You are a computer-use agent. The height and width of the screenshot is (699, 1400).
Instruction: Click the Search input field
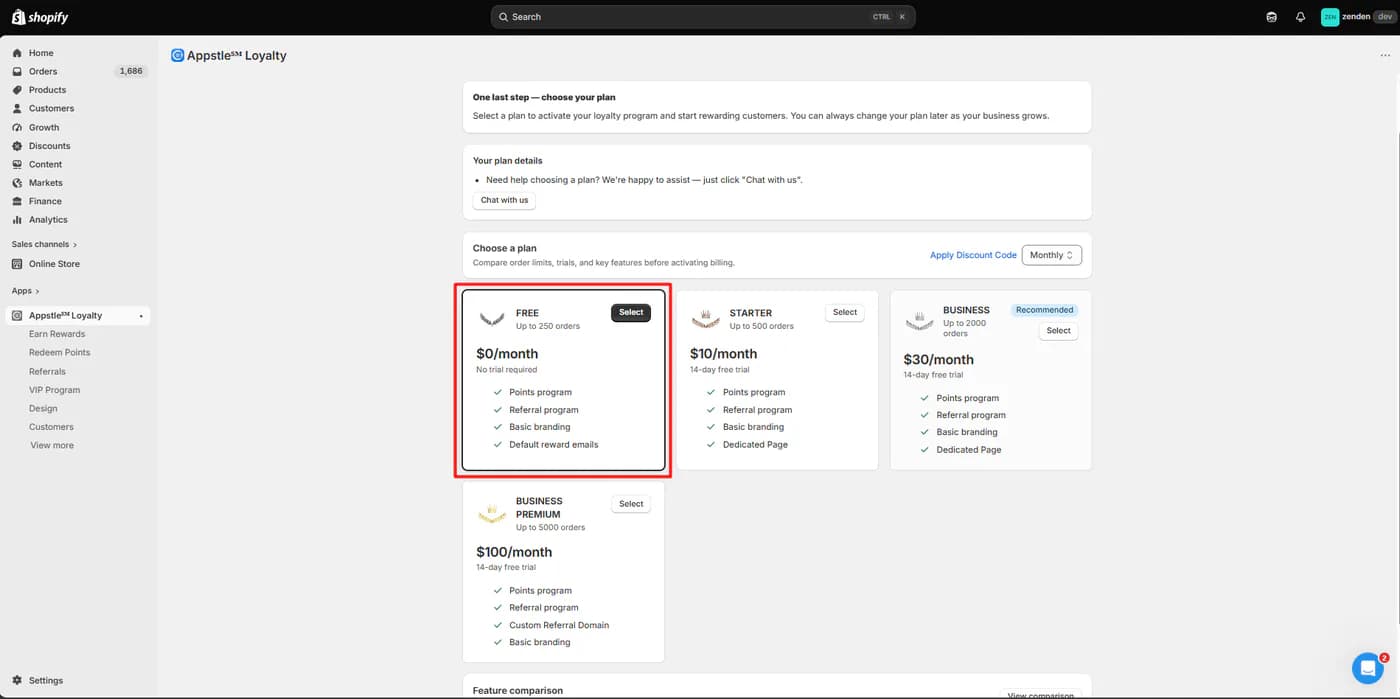[703, 17]
